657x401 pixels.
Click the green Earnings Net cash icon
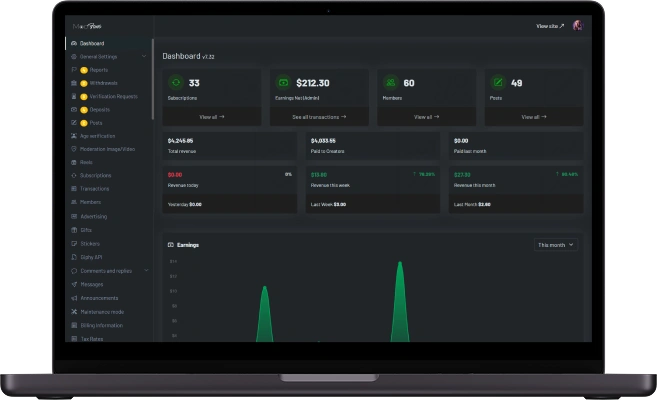(283, 83)
